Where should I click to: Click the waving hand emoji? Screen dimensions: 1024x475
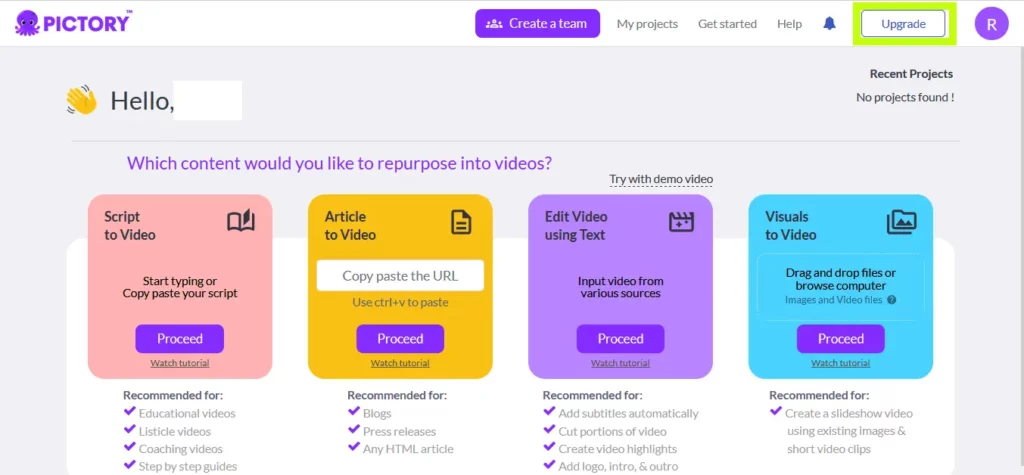pyautogui.click(x=82, y=101)
